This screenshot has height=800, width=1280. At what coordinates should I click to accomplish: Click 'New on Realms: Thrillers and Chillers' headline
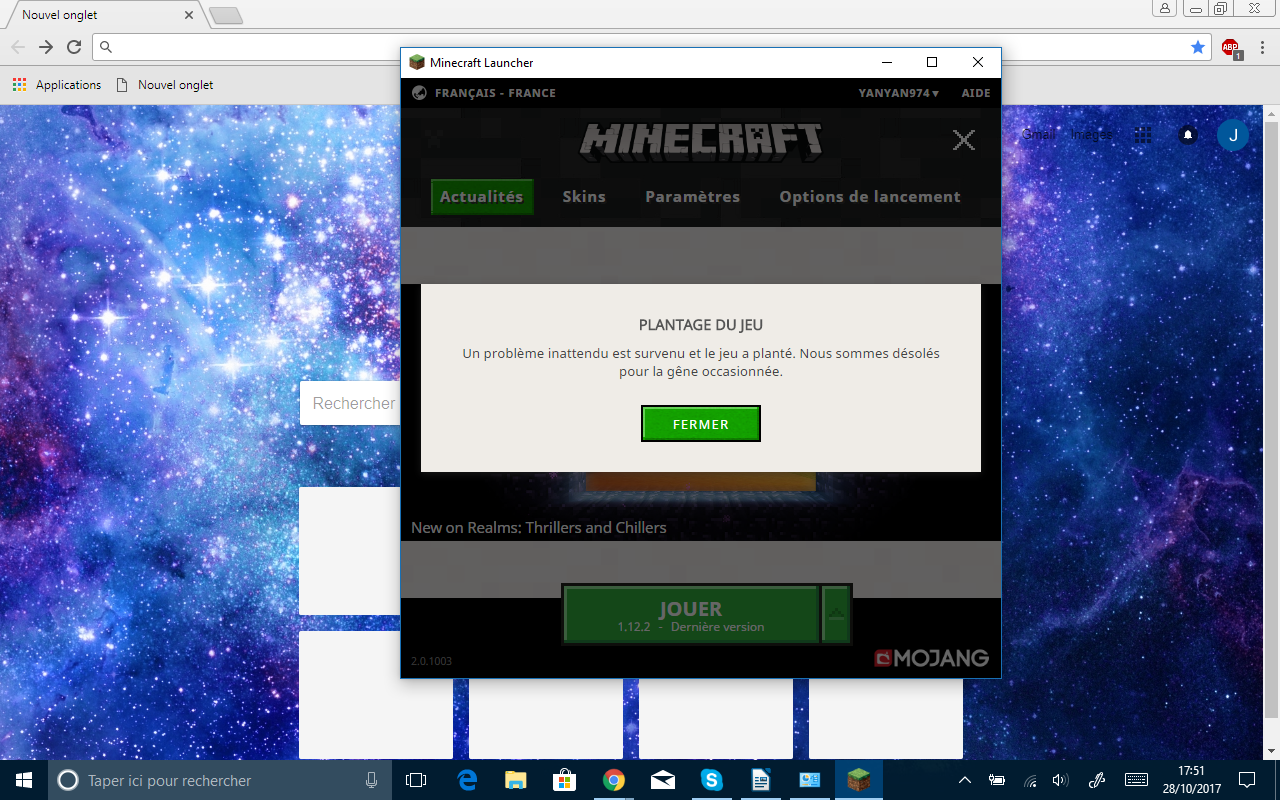539,527
